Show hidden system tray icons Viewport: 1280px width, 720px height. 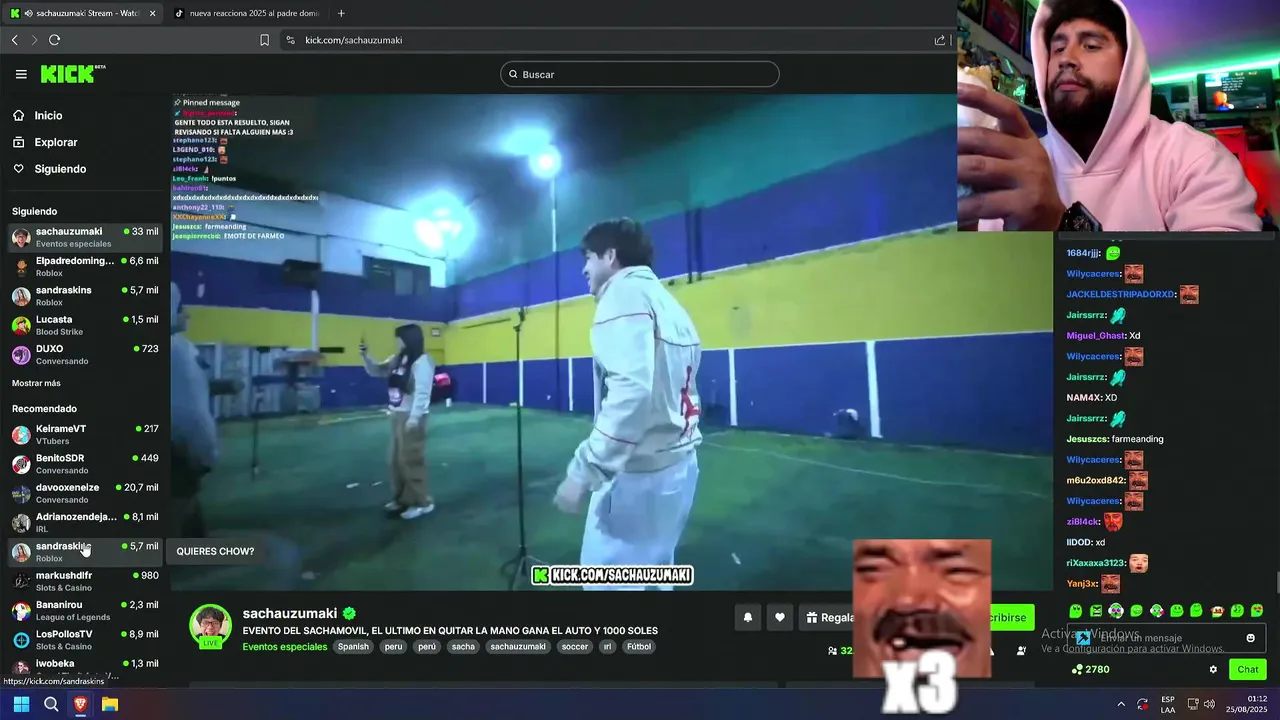point(1120,704)
